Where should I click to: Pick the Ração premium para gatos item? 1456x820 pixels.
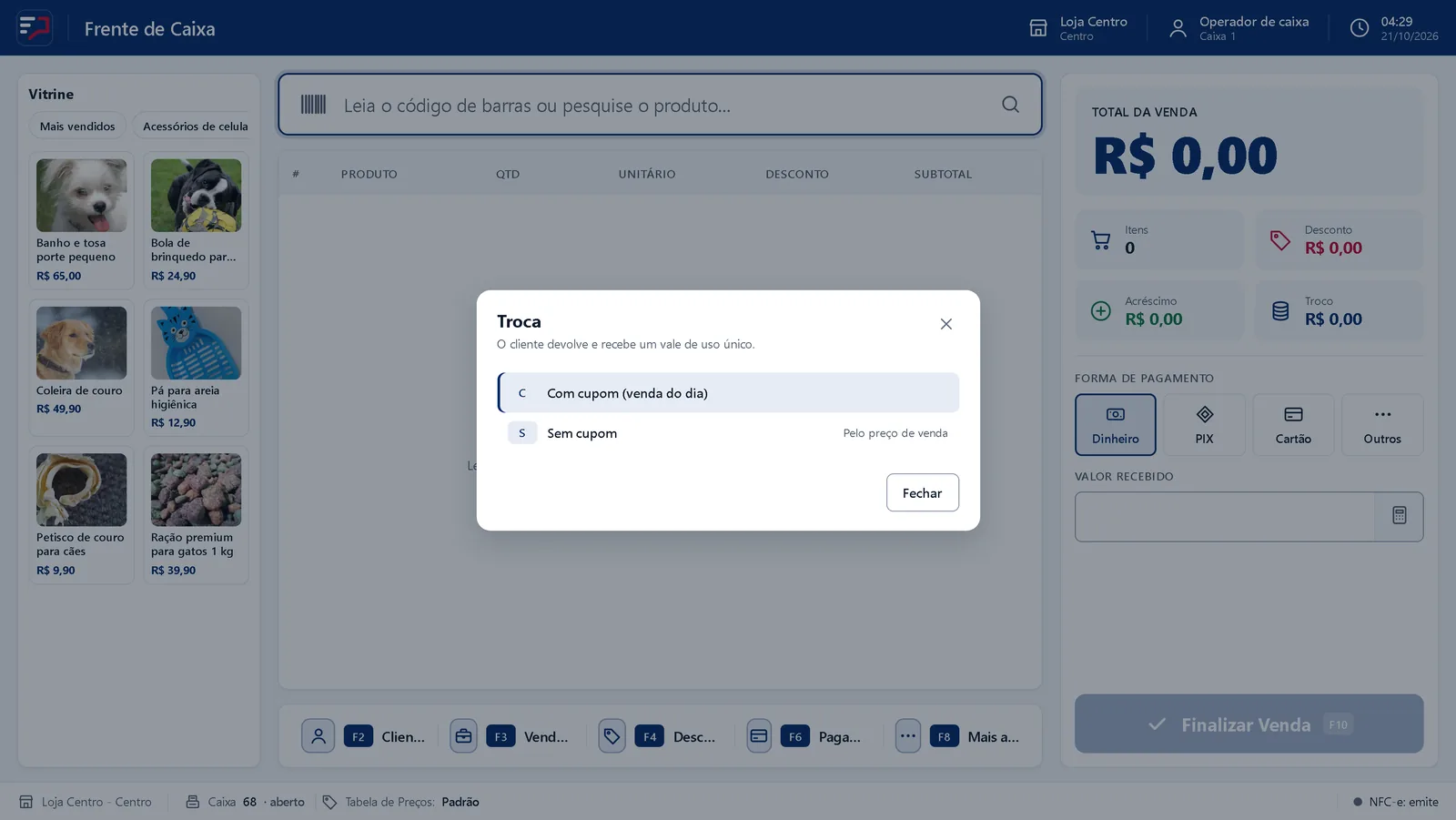[x=196, y=515]
